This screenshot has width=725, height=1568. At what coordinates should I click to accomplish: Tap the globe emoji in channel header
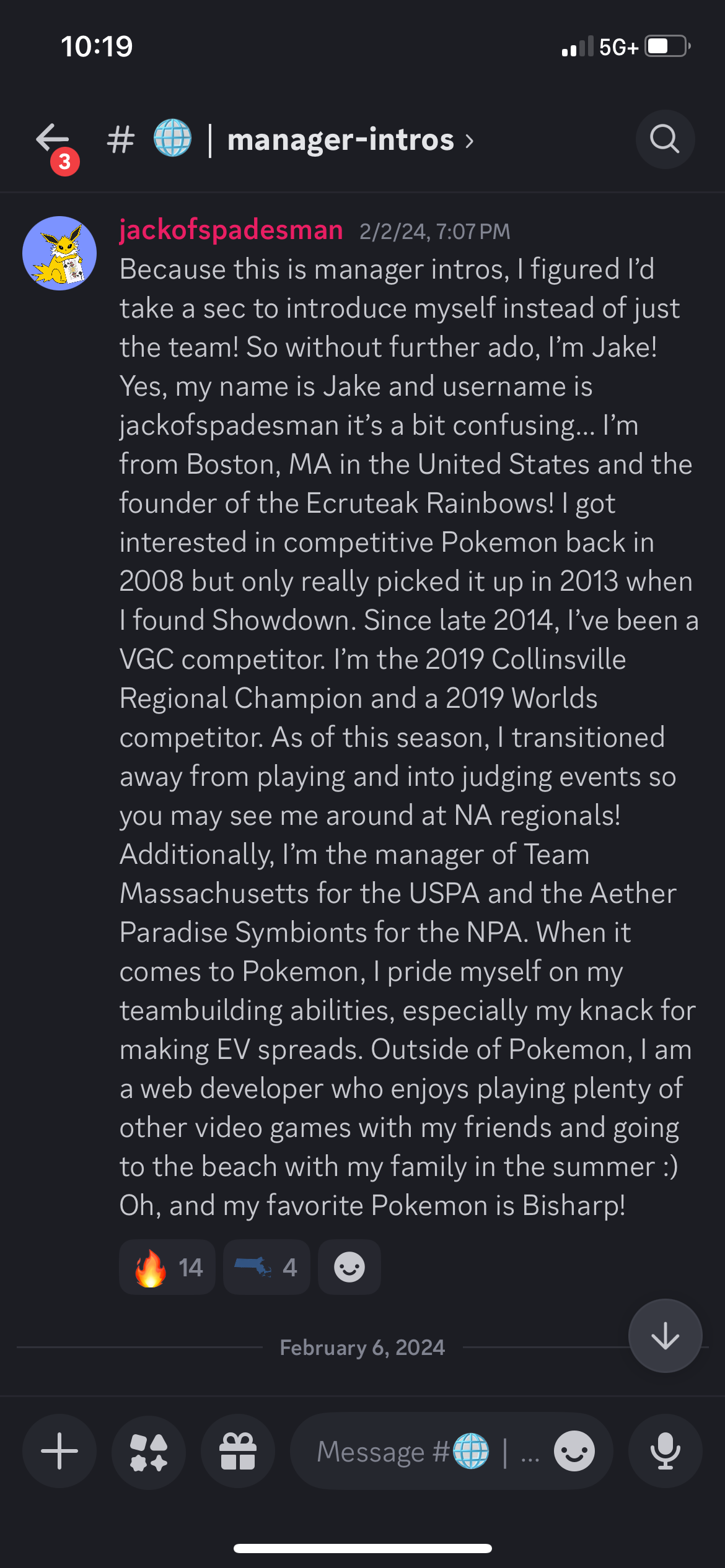[172, 138]
